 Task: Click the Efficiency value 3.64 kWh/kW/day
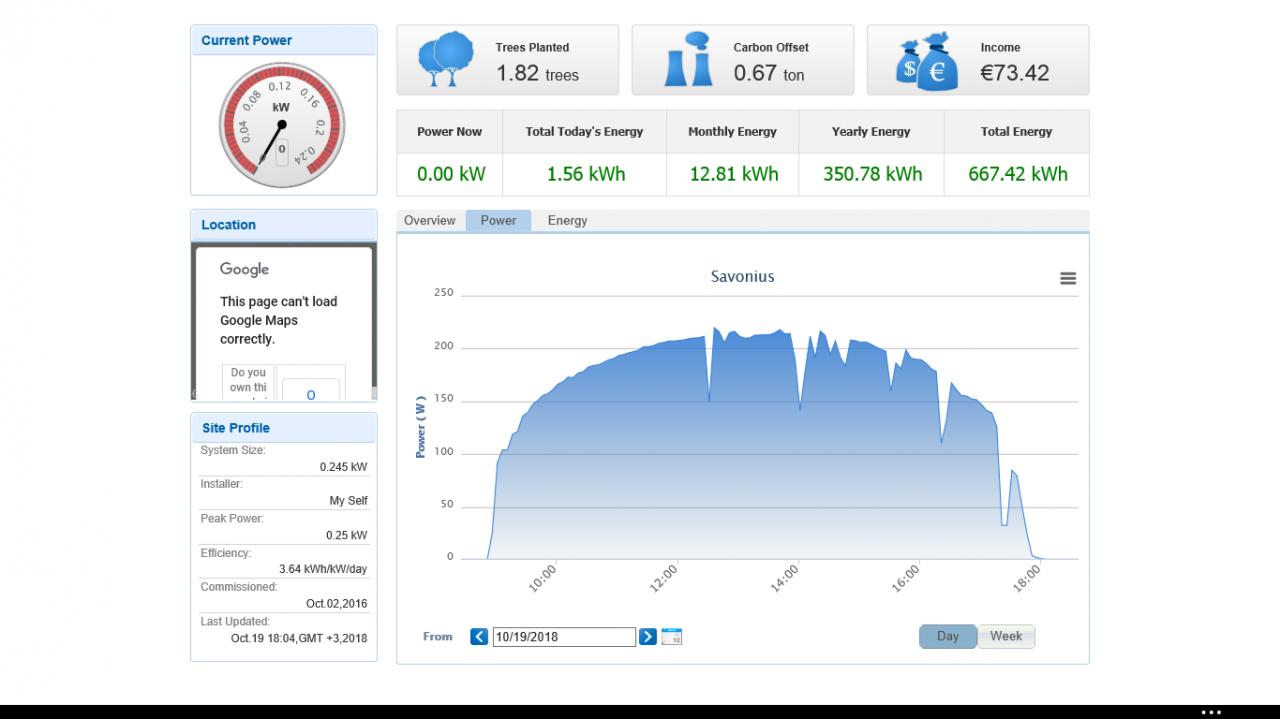pyautogui.click(x=323, y=569)
